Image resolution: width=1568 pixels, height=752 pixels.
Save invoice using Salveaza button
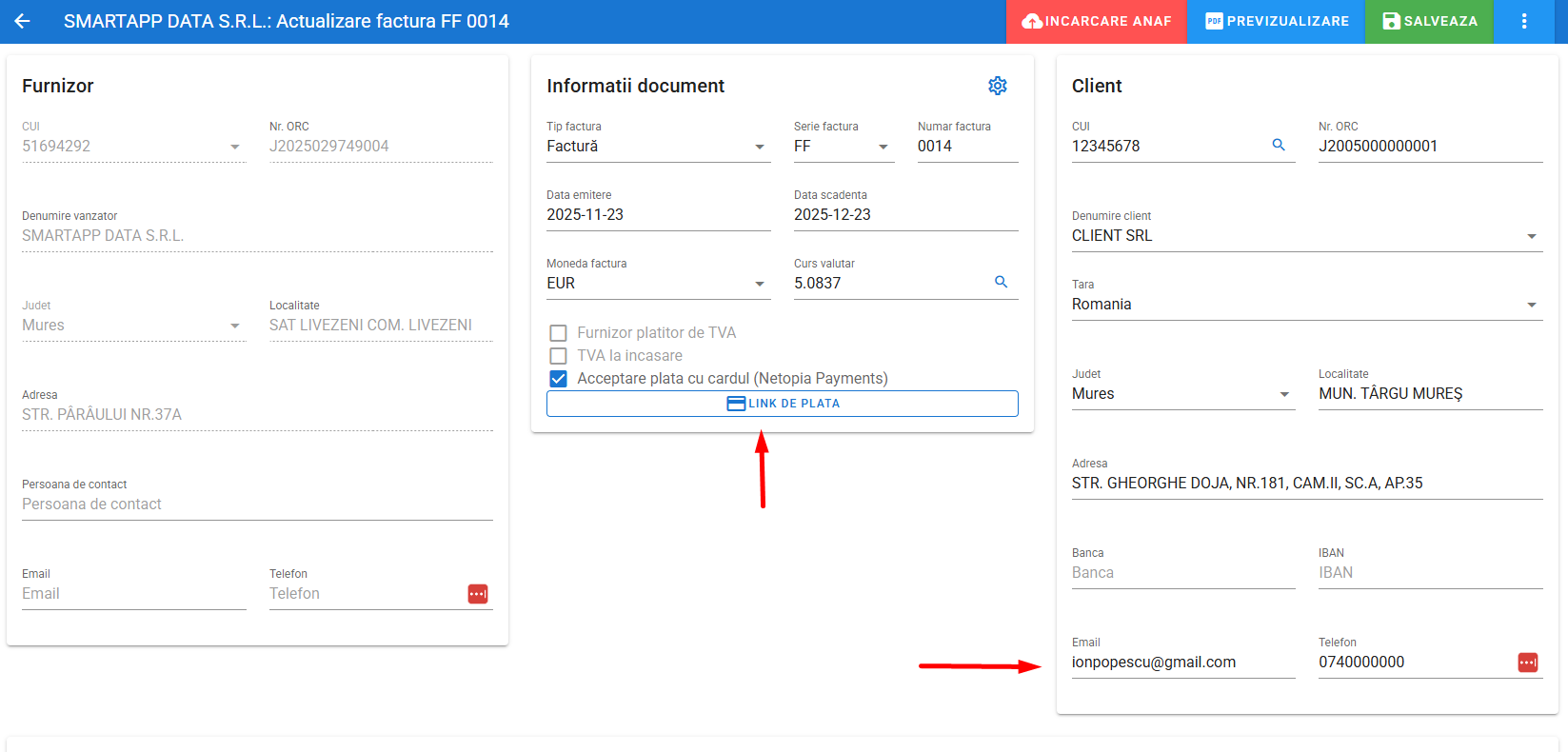point(1429,21)
